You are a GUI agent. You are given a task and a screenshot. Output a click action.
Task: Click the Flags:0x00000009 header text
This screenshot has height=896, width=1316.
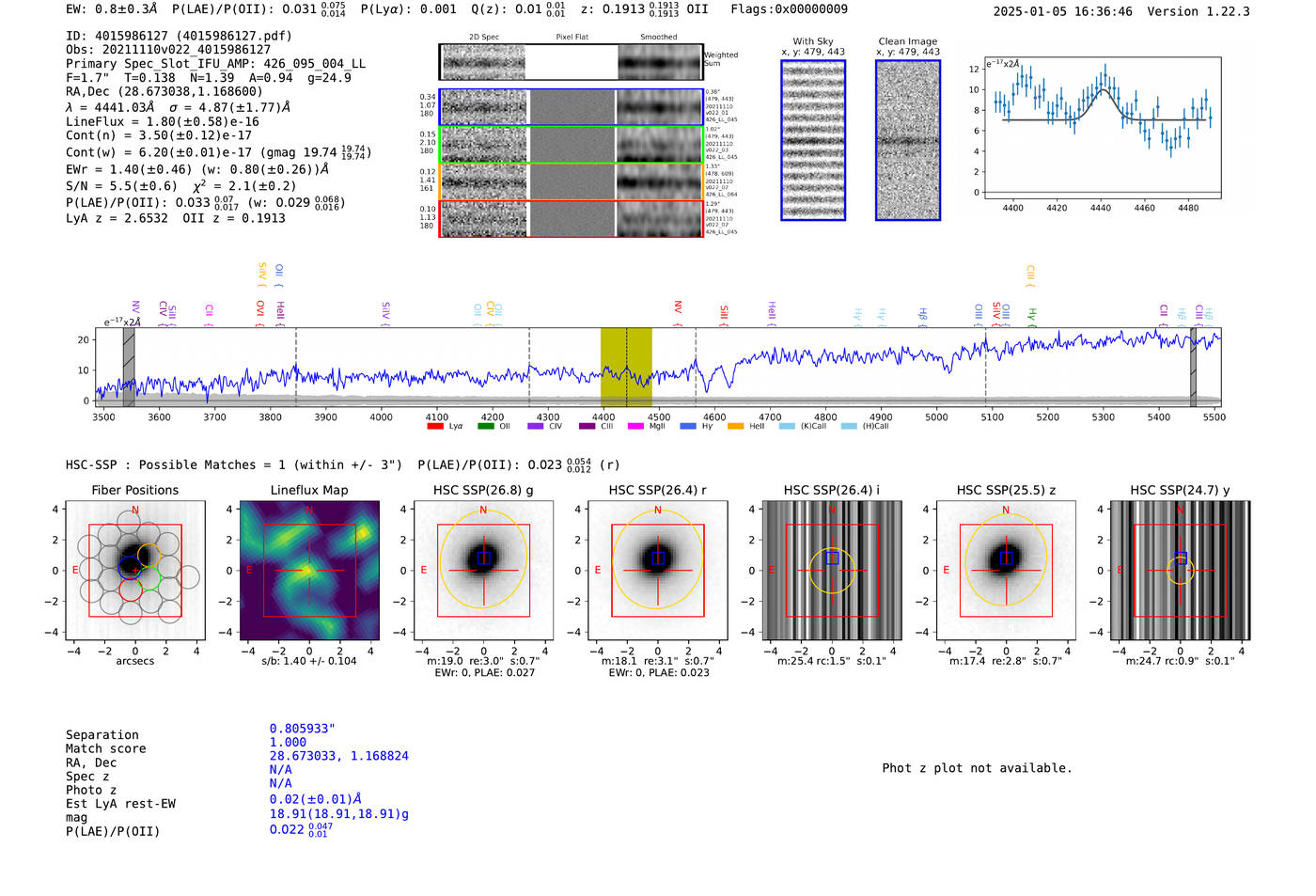click(x=789, y=9)
